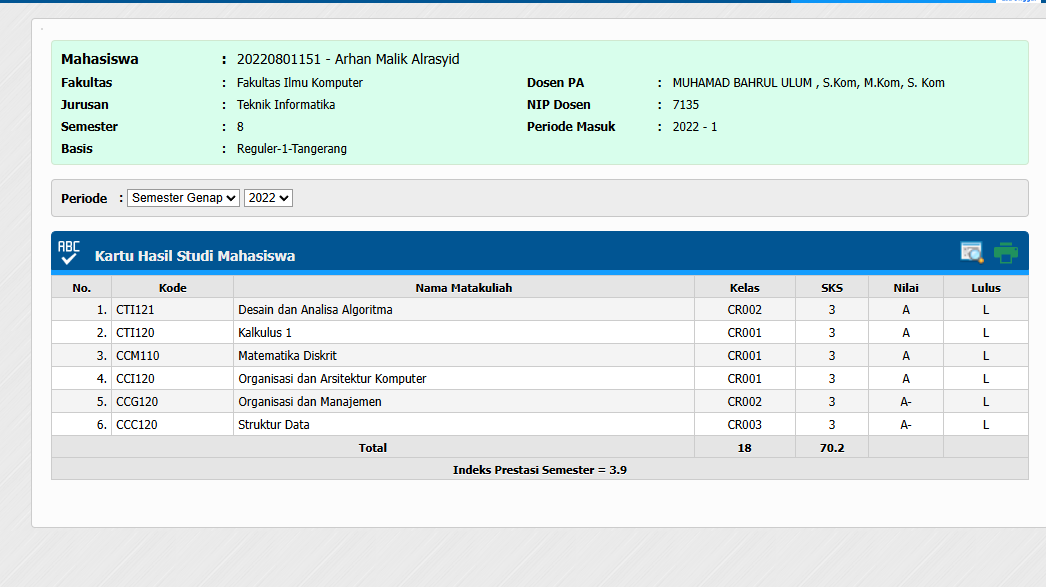
Task: Click the Matematika Diskrit course name
Action: [287, 356]
